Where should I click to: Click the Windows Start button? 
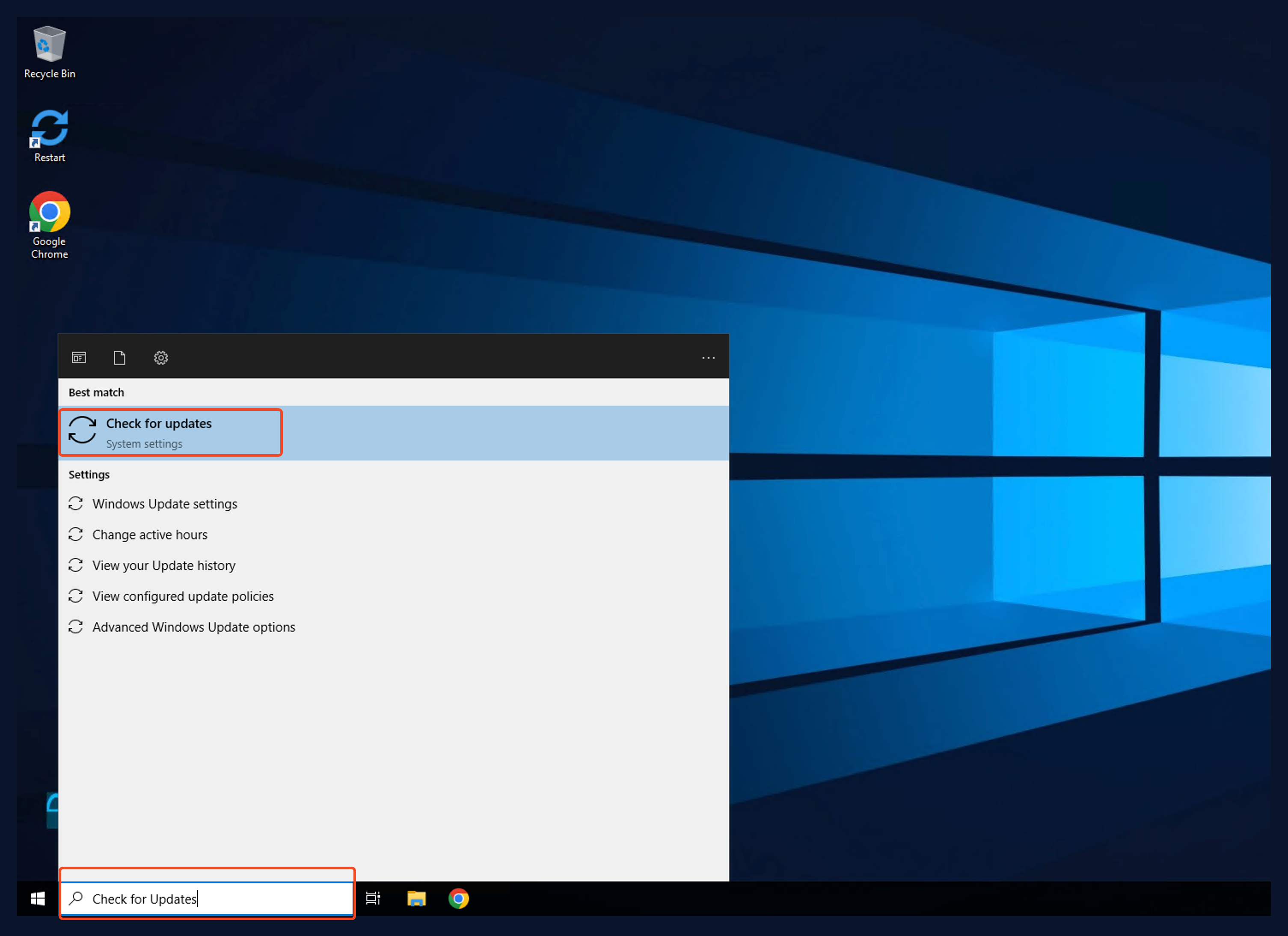[38, 898]
